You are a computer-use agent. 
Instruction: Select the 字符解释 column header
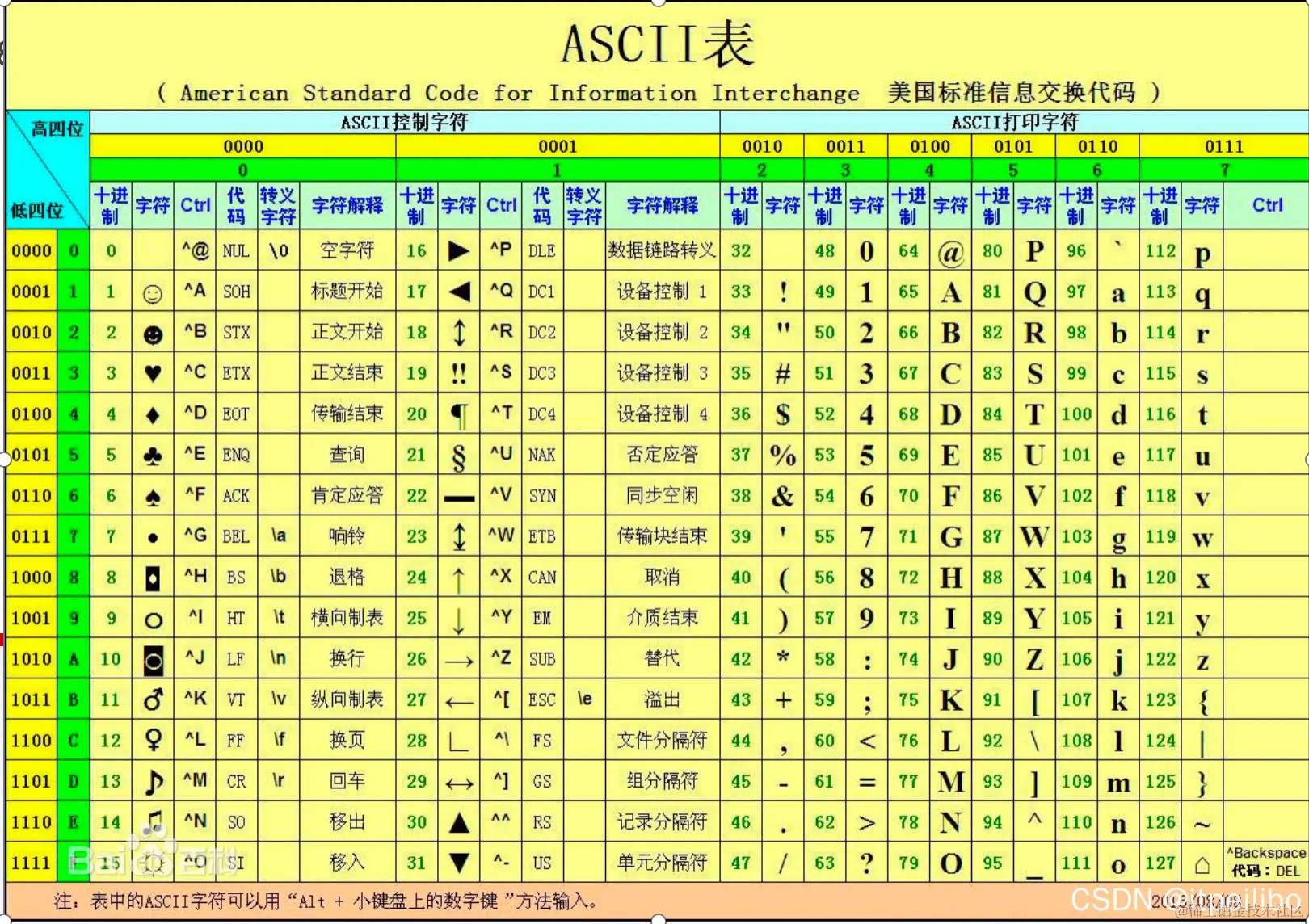coord(347,204)
